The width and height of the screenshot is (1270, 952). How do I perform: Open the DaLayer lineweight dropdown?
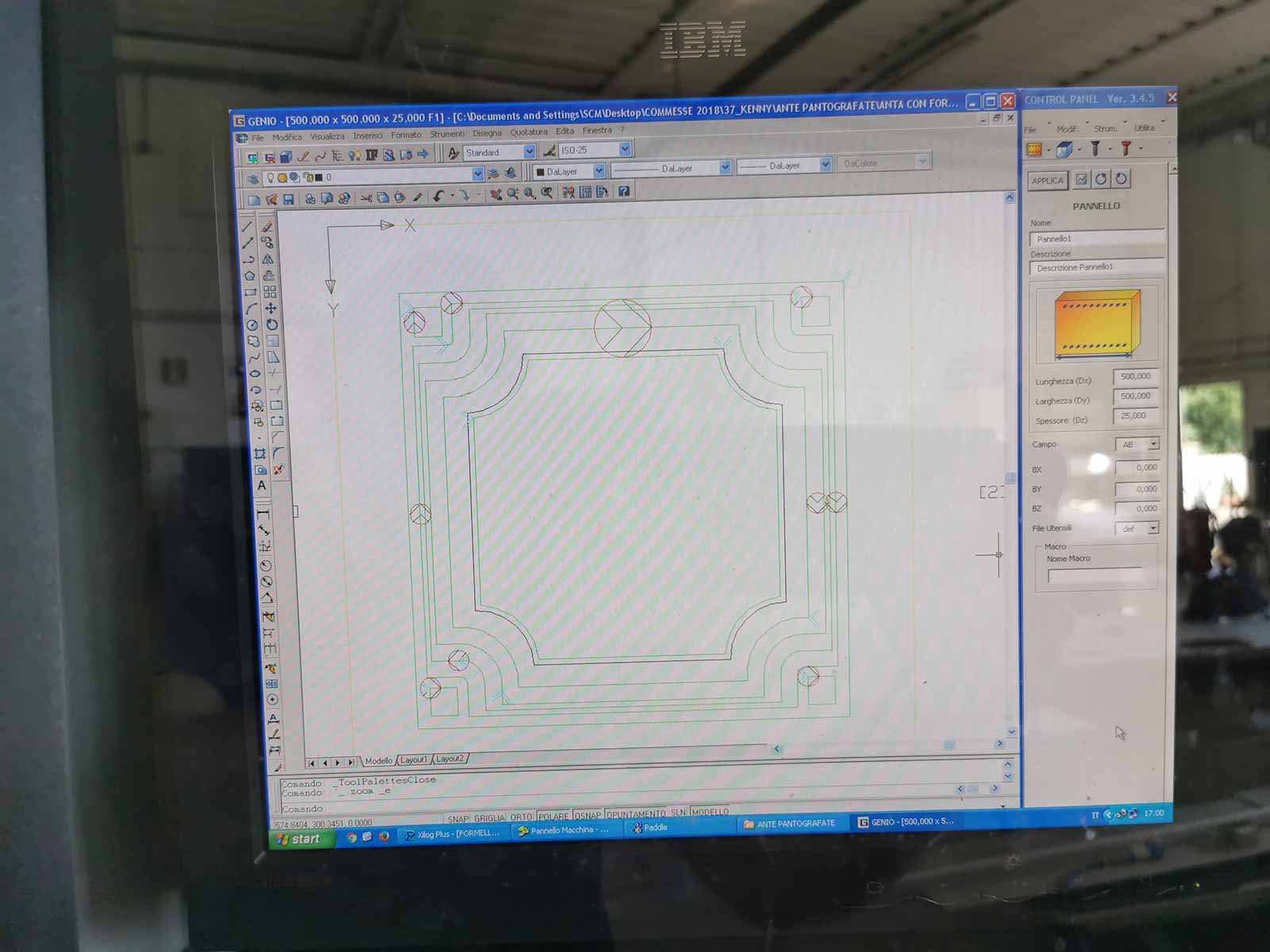pyautogui.click(x=825, y=165)
